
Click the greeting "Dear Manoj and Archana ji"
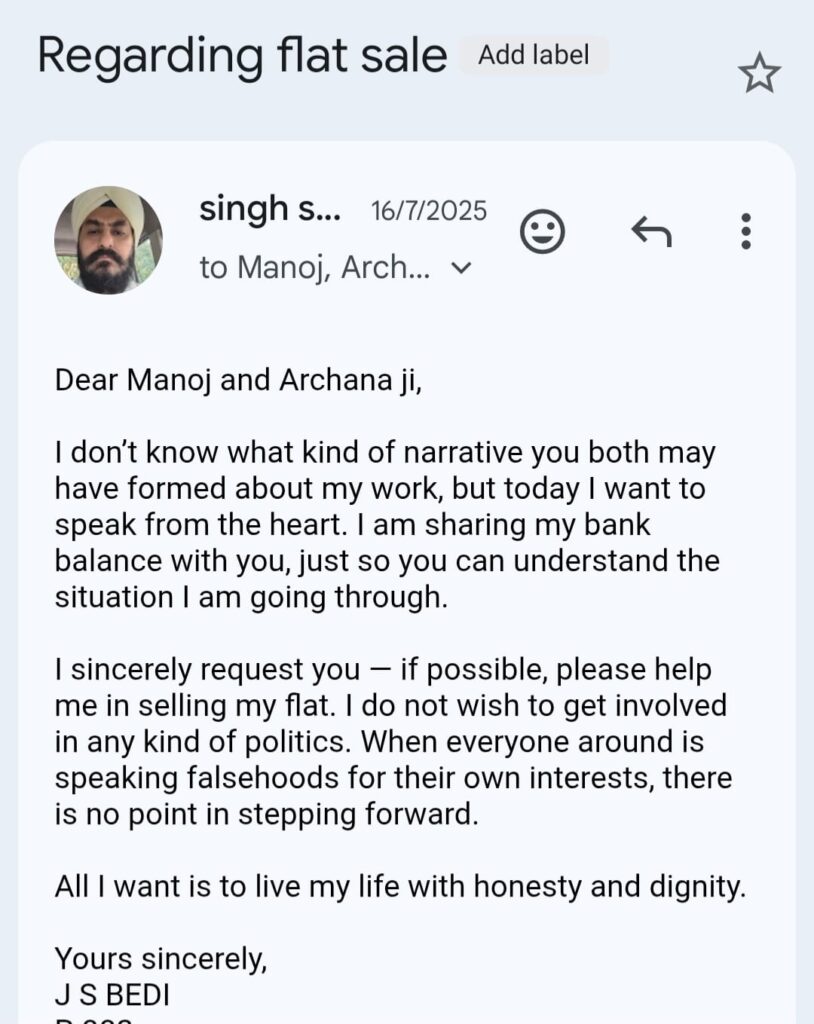[x=238, y=381]
